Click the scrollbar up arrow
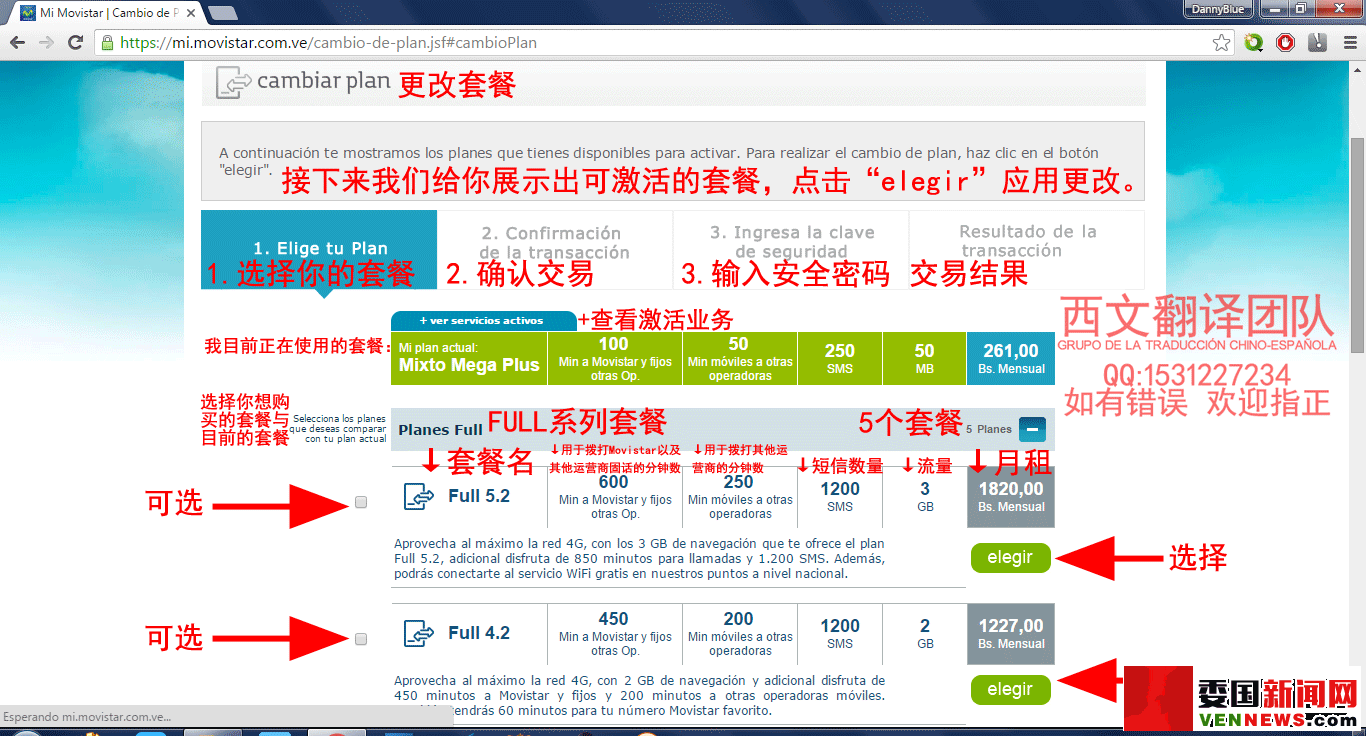1366x736 pixels. [1357, 69]
